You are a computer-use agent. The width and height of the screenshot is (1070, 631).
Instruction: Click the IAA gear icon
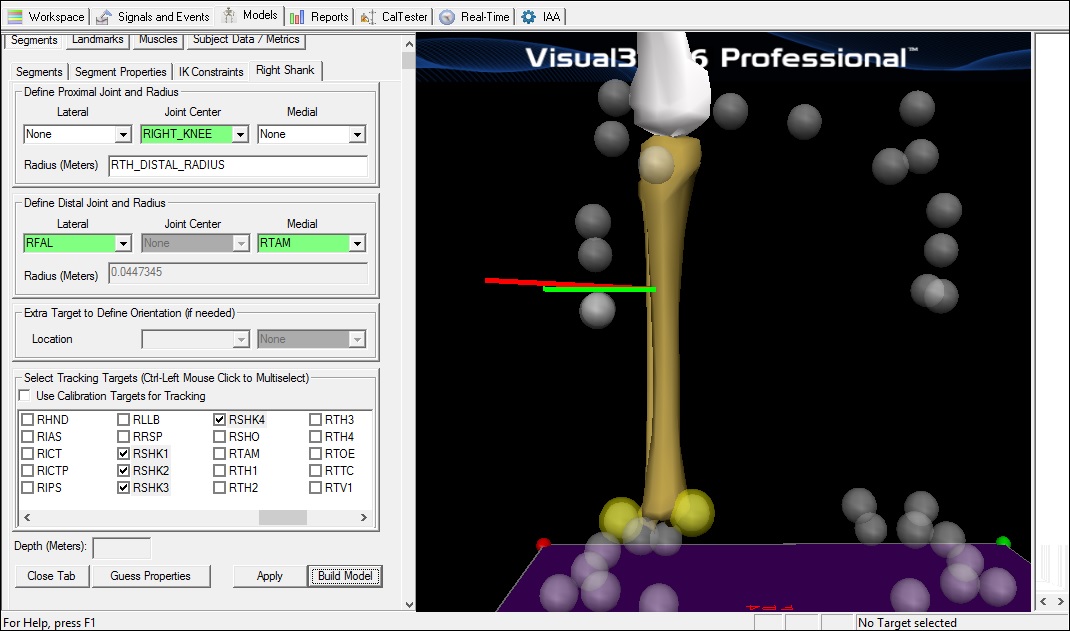(x=529, y=17)
